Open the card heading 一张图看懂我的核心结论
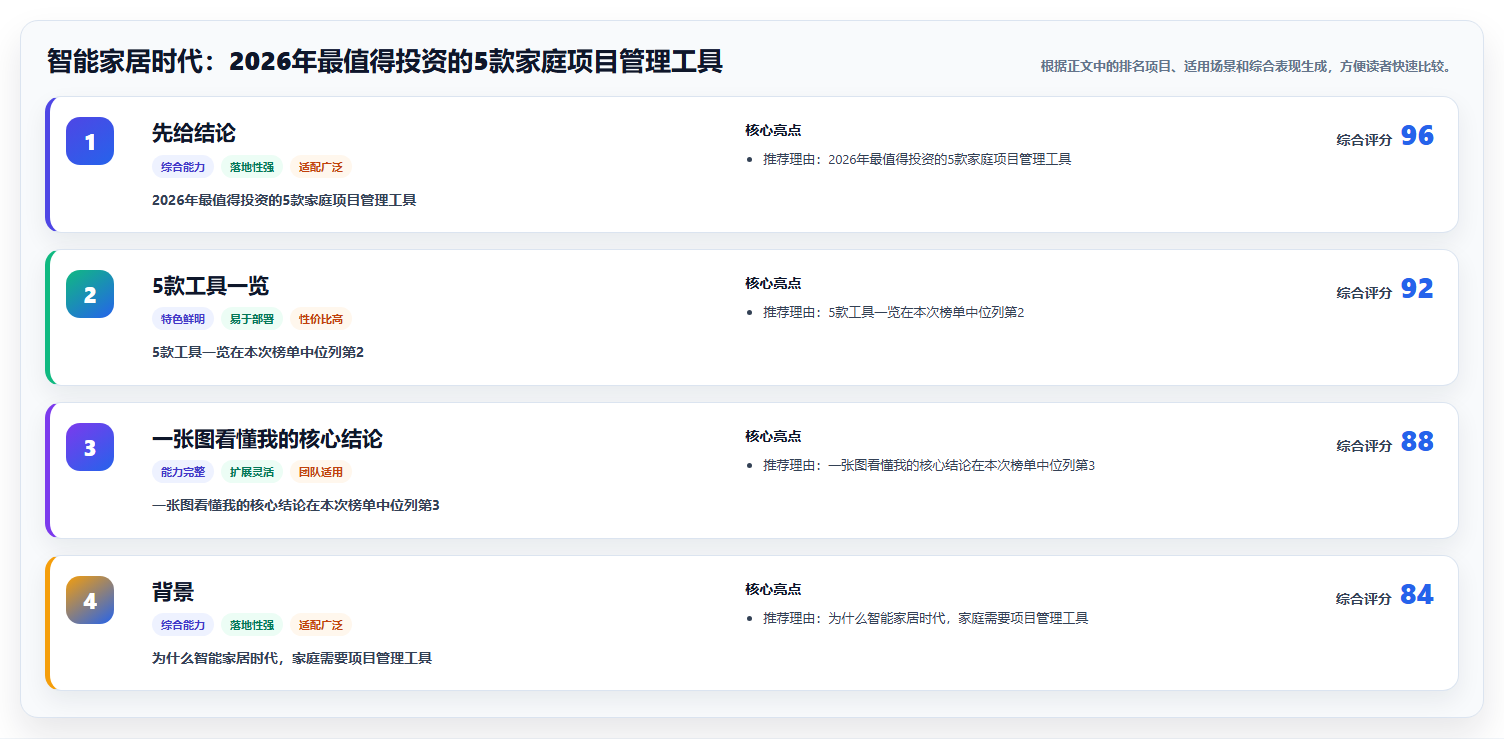This screenshot has height=739, width=1504. [x=267, y=439]
